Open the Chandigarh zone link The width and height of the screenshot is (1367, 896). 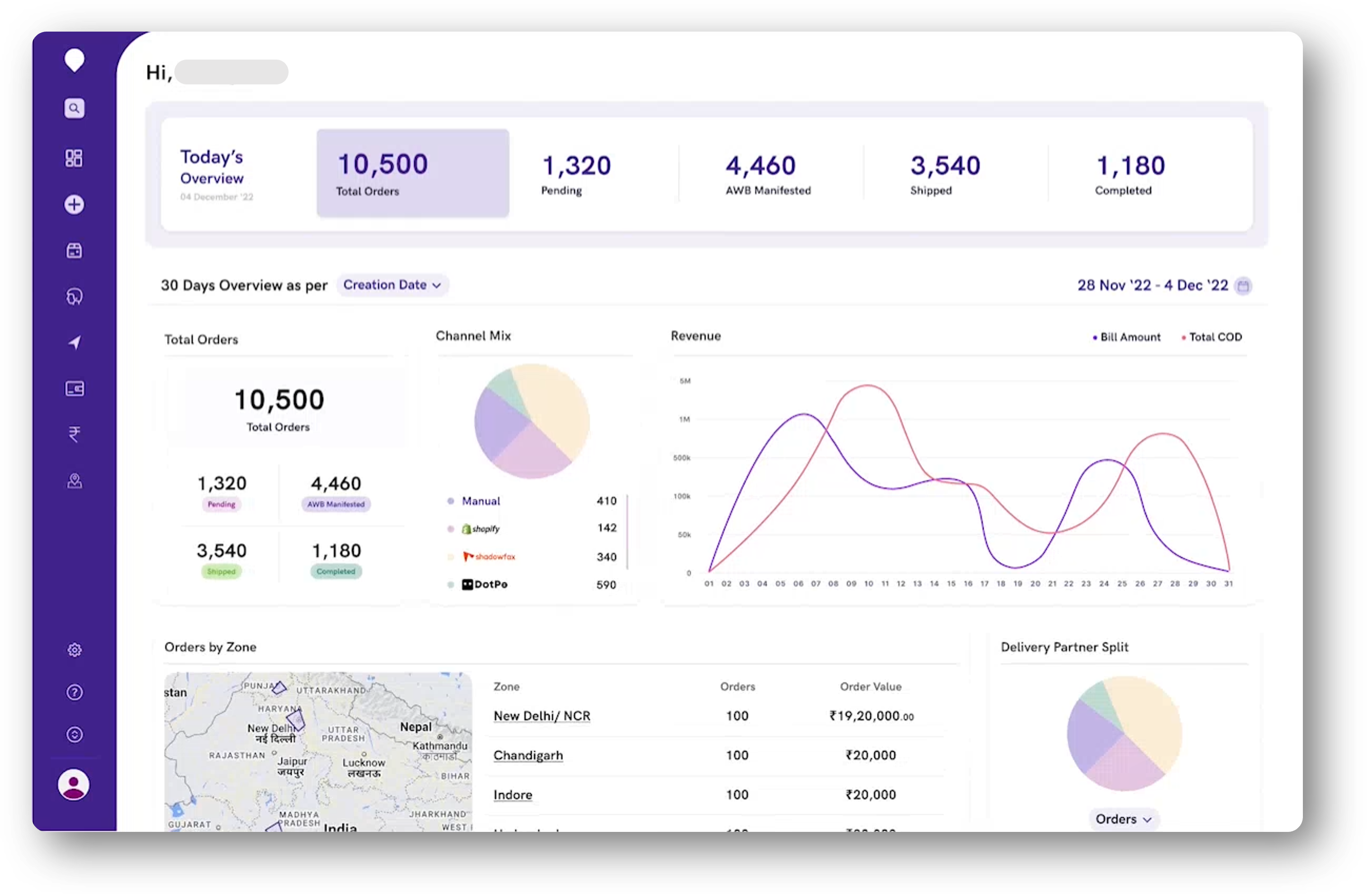[x=528, y=755]
